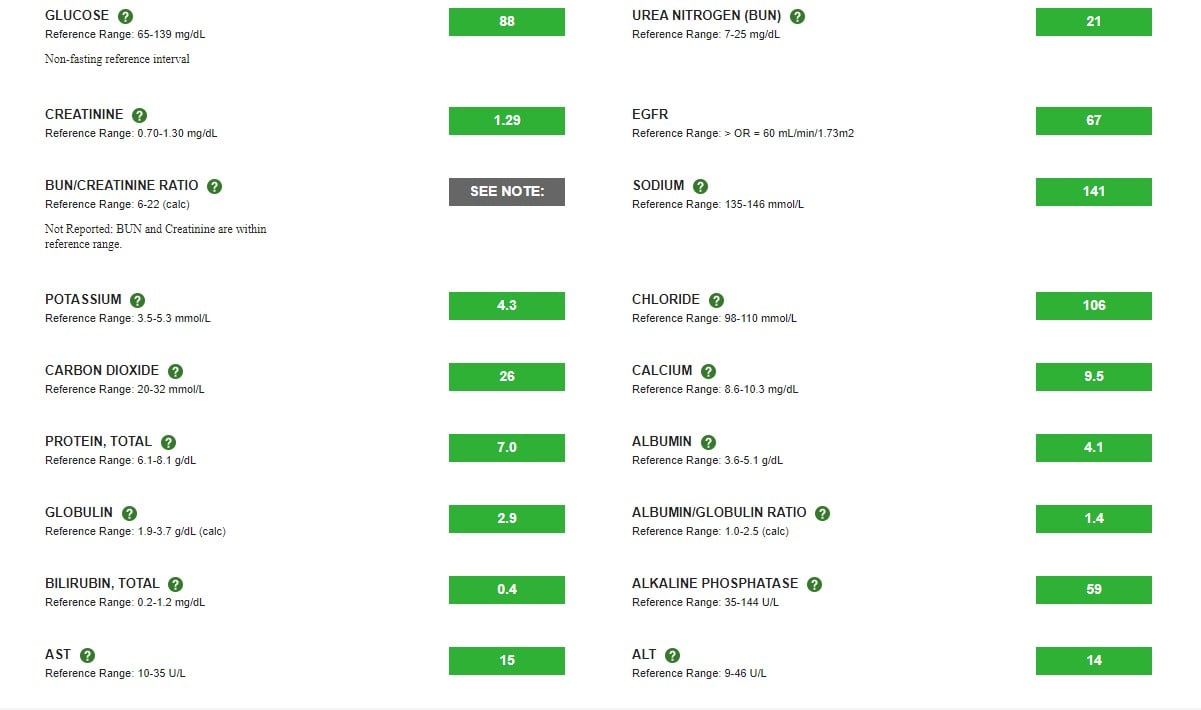Click the question mark beside CREATININE
Screen dimensions: 1201x710
(139, 115)
